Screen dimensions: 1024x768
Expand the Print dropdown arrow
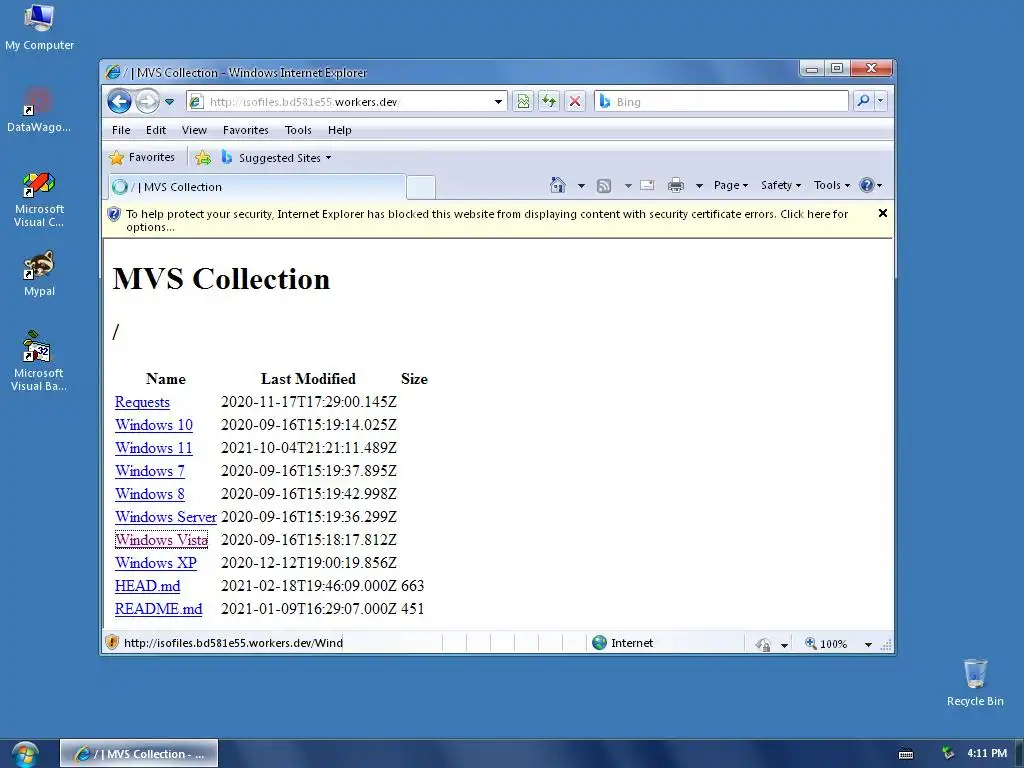(x=699, y=186)
